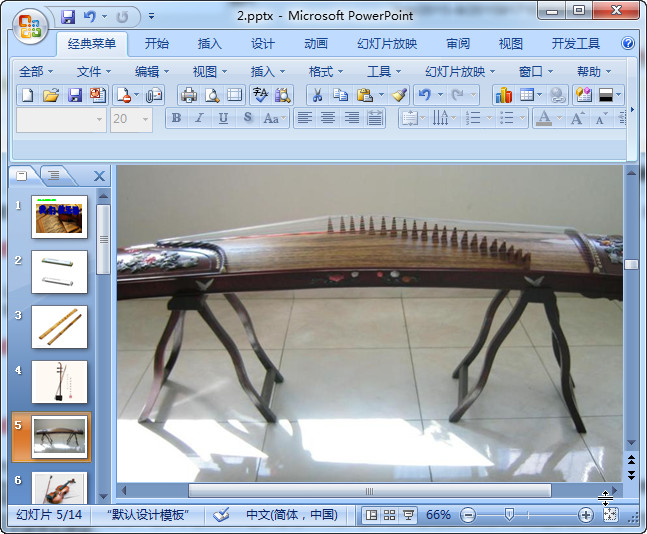Image resolution: width=647 pixels, height=534 pixels.
Task: Distribute text evenly (justify)
Action: (x=375, y=118)
